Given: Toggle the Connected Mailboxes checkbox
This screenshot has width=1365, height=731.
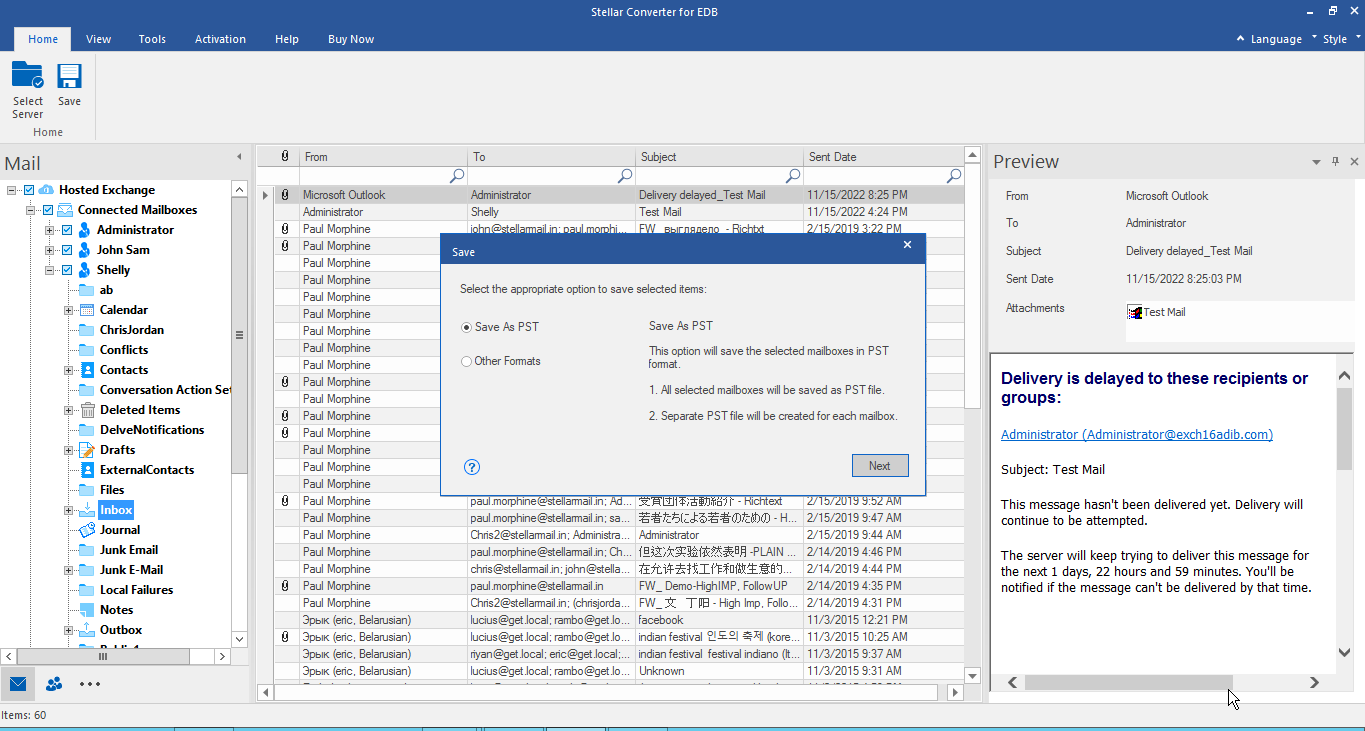Looking at the screenshot, I should (x=48, y=210).
